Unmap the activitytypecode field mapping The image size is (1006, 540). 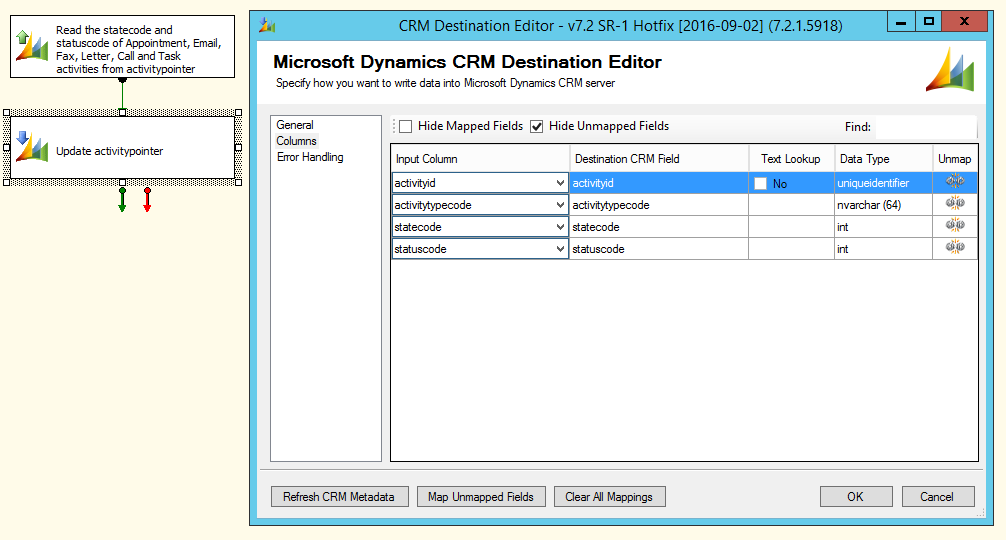tap(955, 204)
